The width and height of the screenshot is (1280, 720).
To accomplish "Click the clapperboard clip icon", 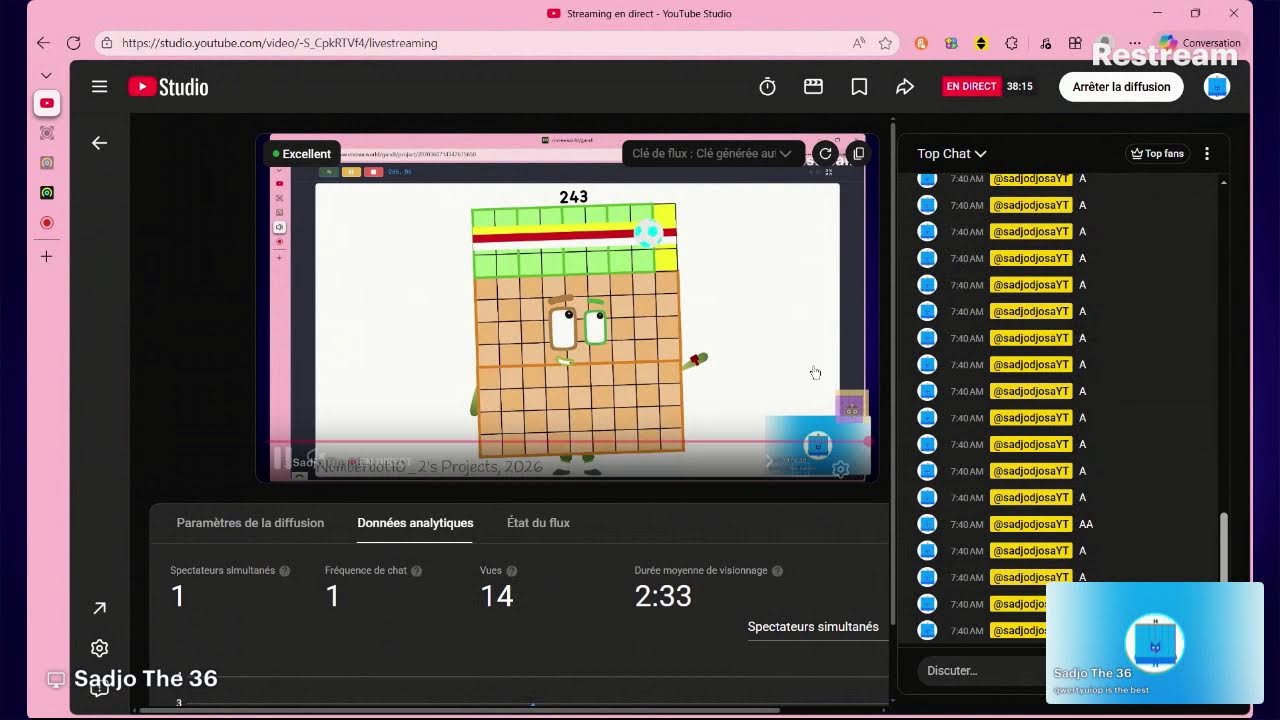I will pyautogui.click(x=813, y=87).
